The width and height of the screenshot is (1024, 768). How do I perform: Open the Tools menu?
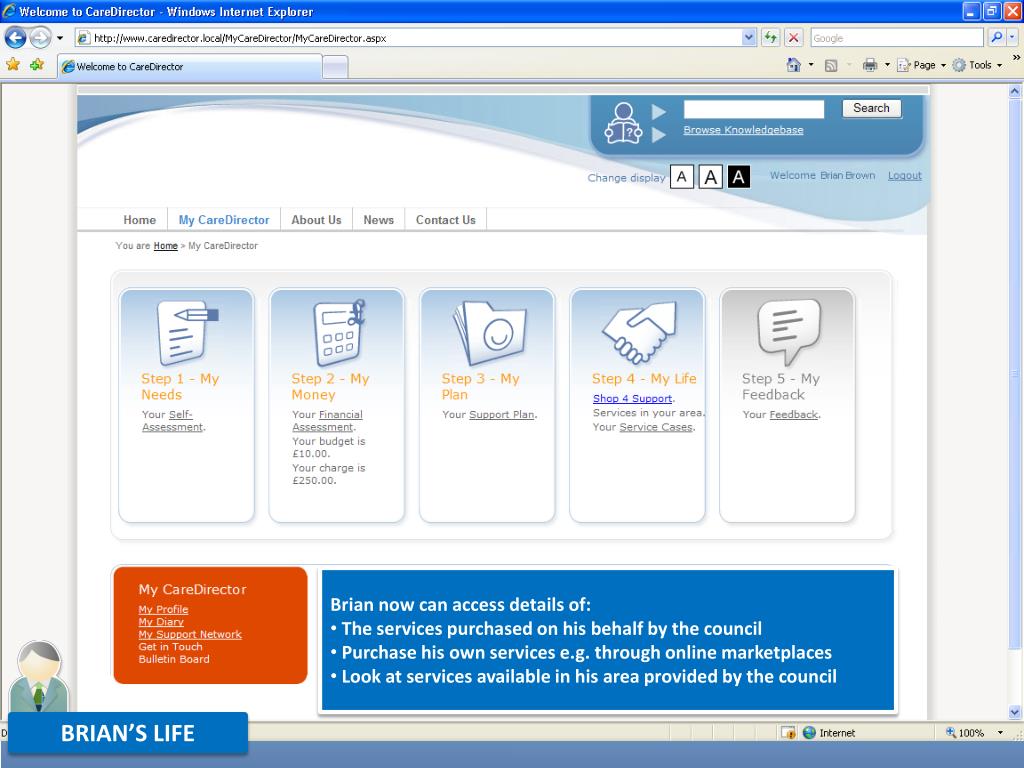(x=977, y=65)
